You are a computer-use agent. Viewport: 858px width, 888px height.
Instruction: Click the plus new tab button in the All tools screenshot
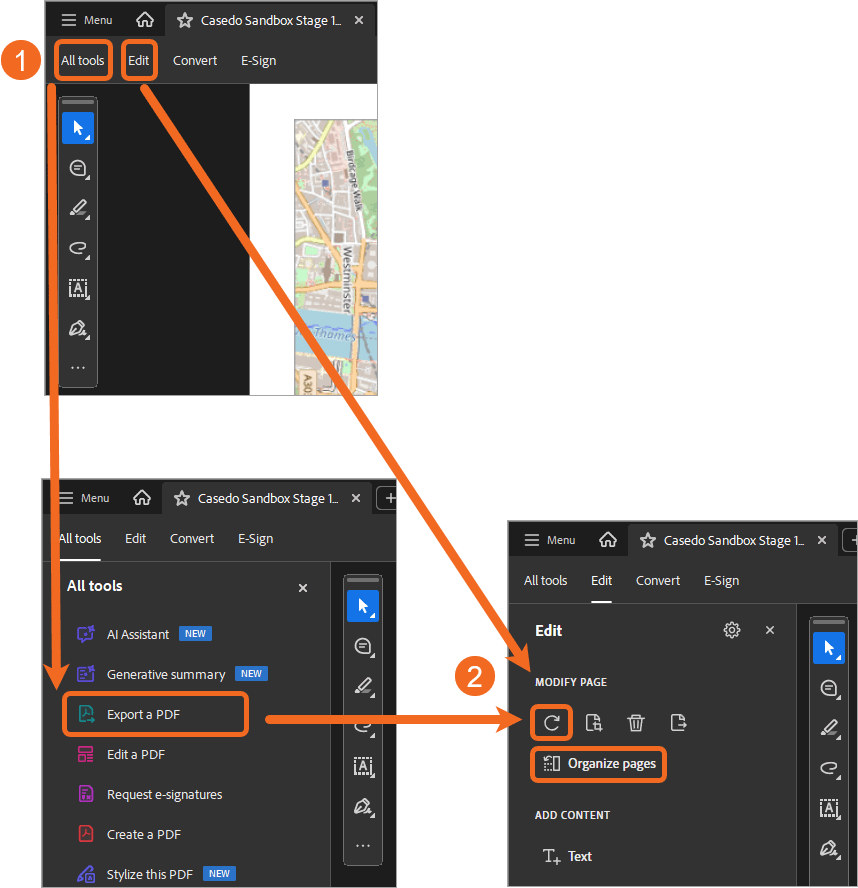pos(389,498)
